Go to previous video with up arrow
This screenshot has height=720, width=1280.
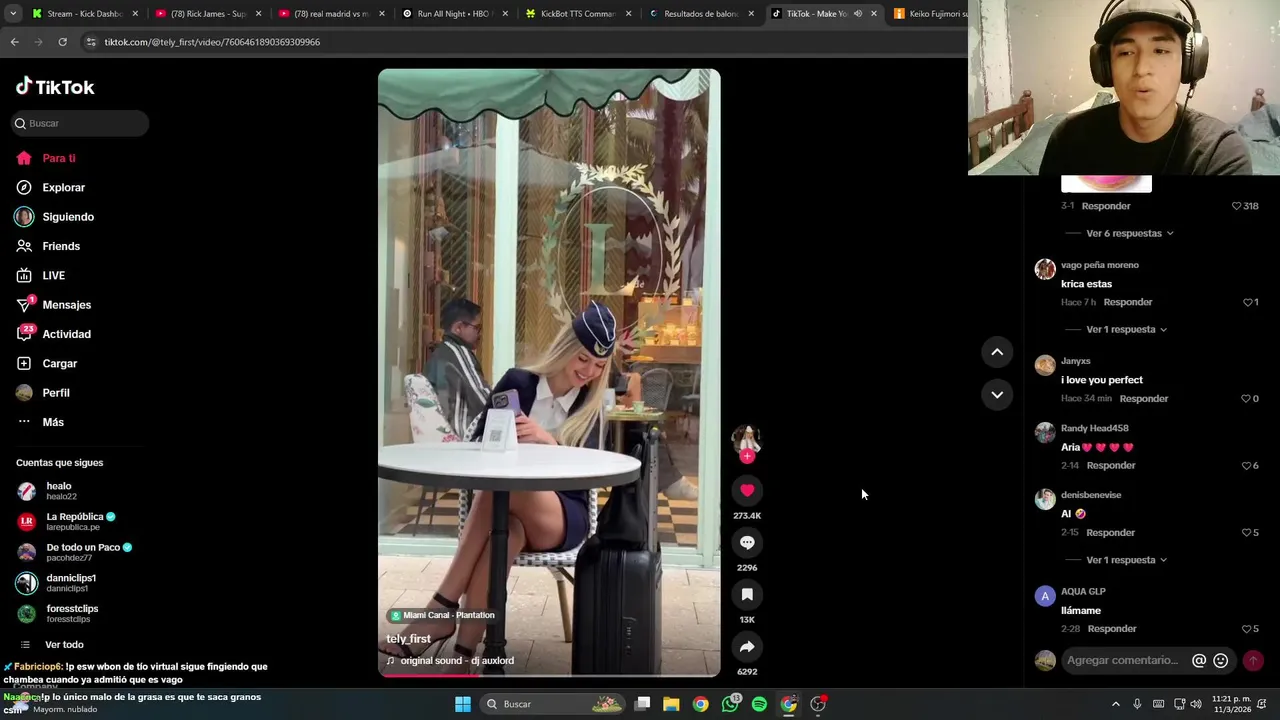pyautogui.click(x=997, y=352)
